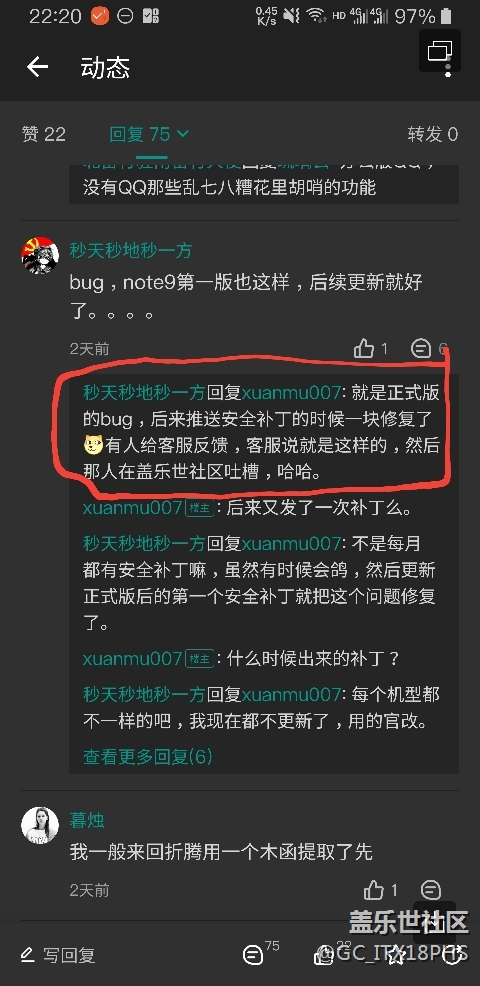Open username 暮烛 profile link
The height and width of the screenshot is (986, 480).
coord(87,820)
